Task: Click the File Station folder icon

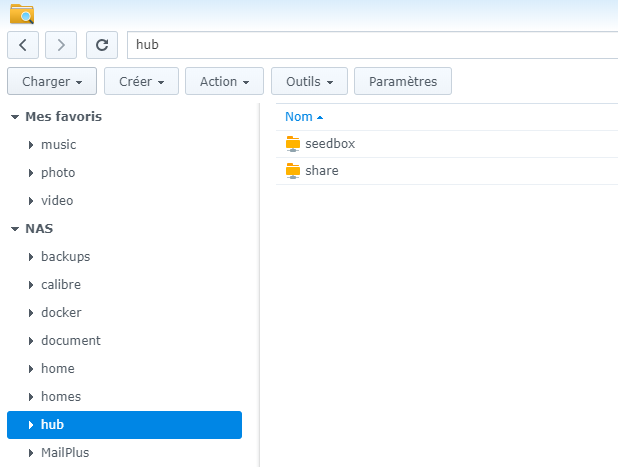Action: pyautogui.click(x=21, y=14)
